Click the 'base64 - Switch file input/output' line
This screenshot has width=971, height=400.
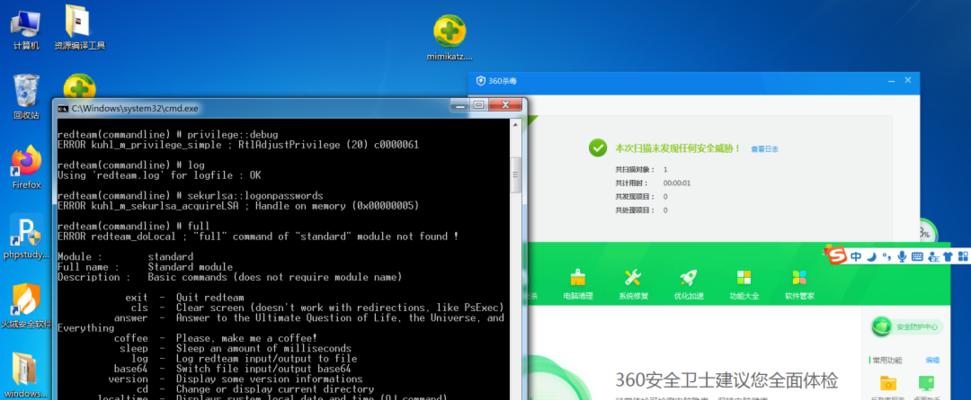pos(232,368)
